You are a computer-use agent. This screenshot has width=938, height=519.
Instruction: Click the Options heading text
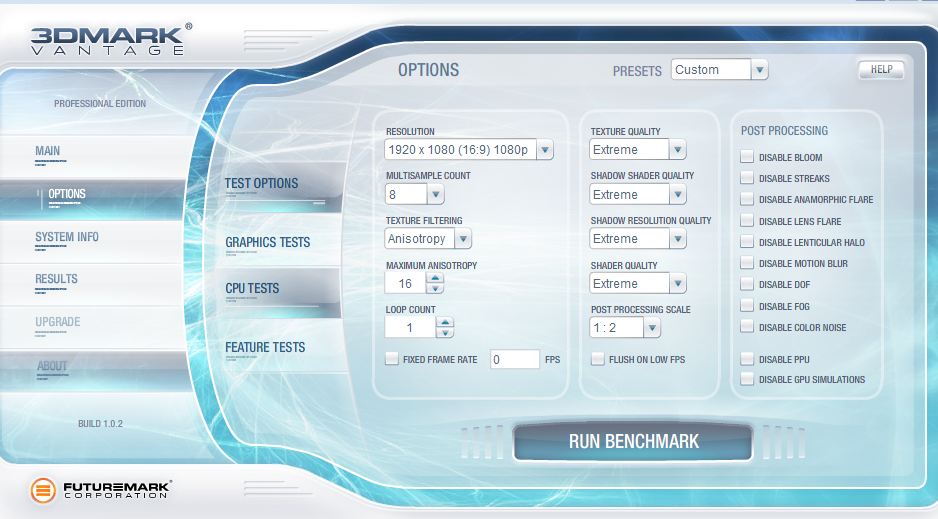(x=428, y=70)
